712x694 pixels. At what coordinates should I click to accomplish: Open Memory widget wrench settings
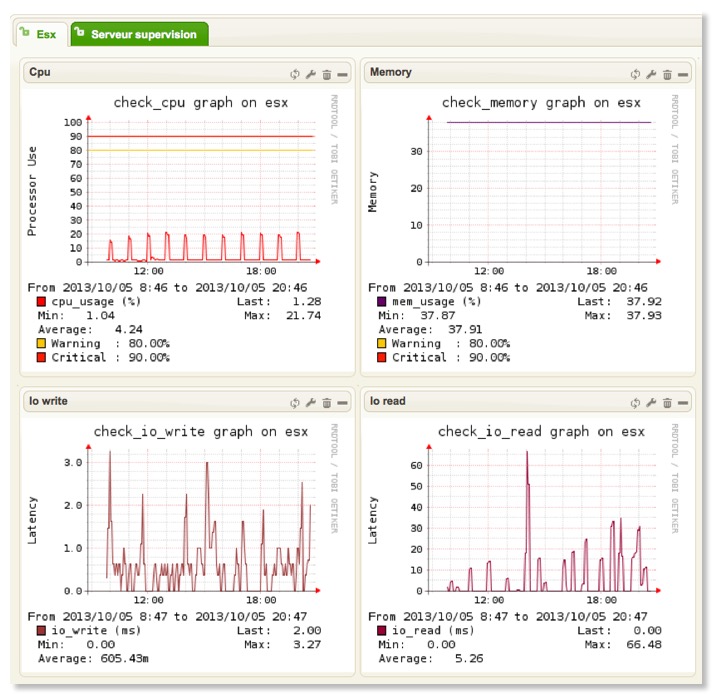click(651, 74)
